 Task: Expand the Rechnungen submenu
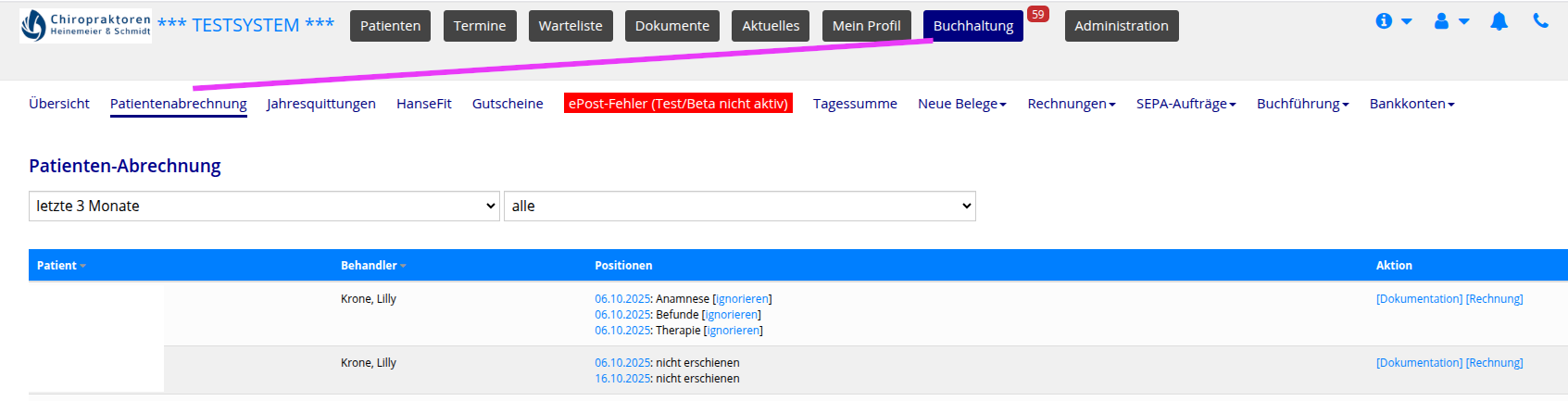tap(1071, 104)
